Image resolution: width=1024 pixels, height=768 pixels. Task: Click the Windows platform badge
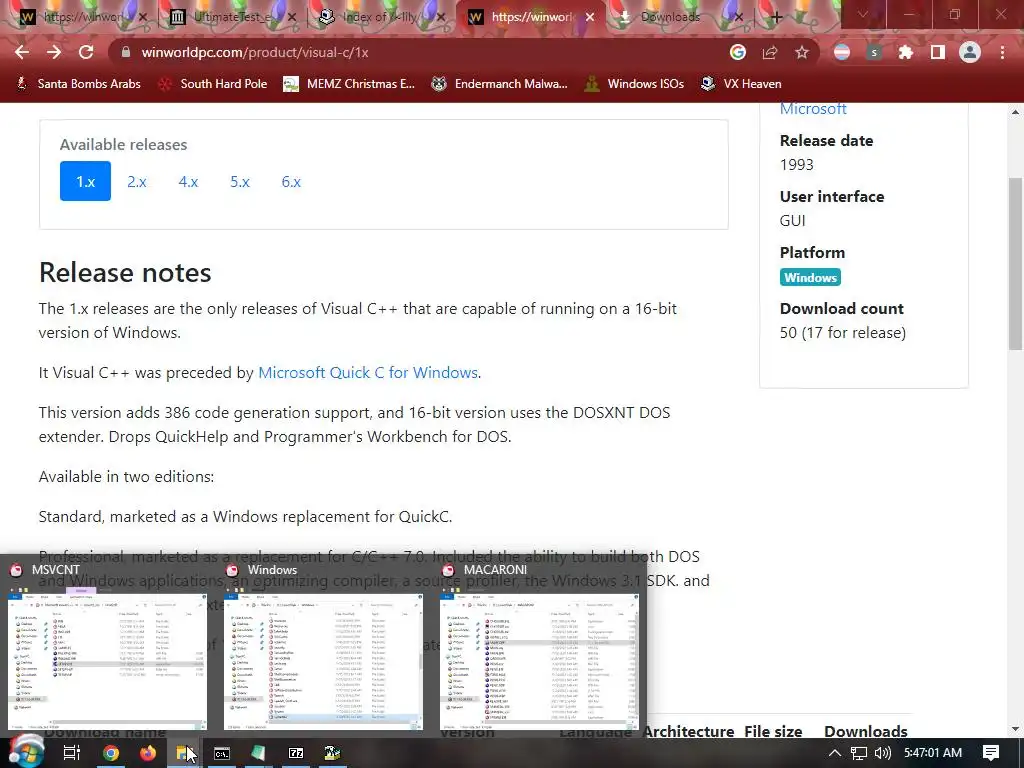click(x=810, y=278)
